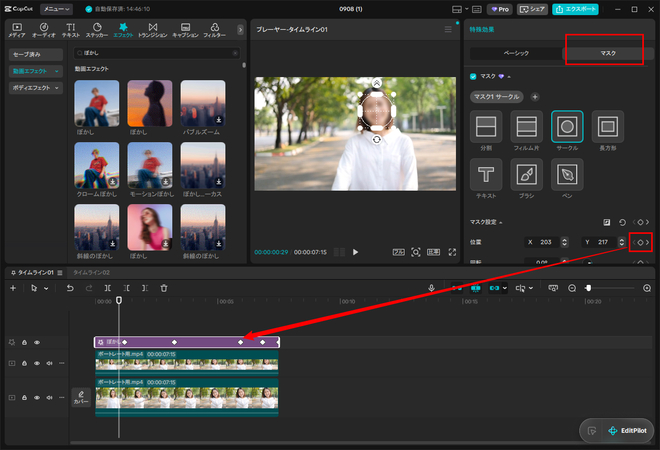This screenshot has height=450, width=660.
Task: Open the テキスト (Text) panel
Action: point(71,30)
